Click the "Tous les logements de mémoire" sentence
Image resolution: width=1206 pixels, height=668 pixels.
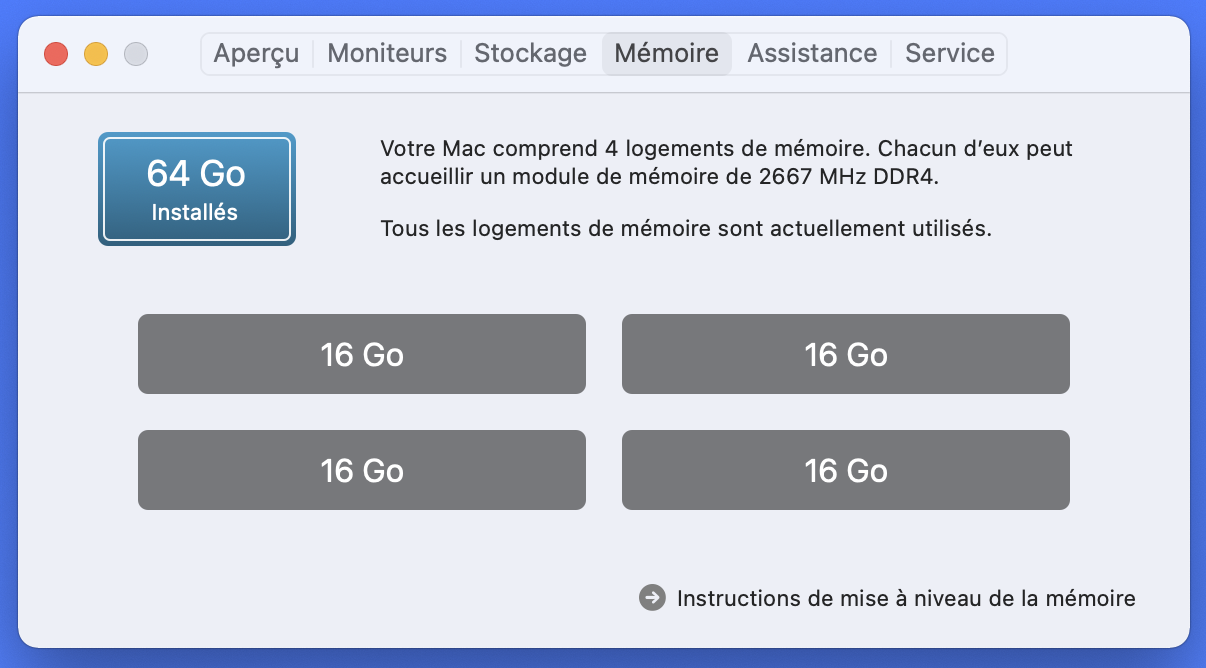pyautogui.click(x=686, y=228)
